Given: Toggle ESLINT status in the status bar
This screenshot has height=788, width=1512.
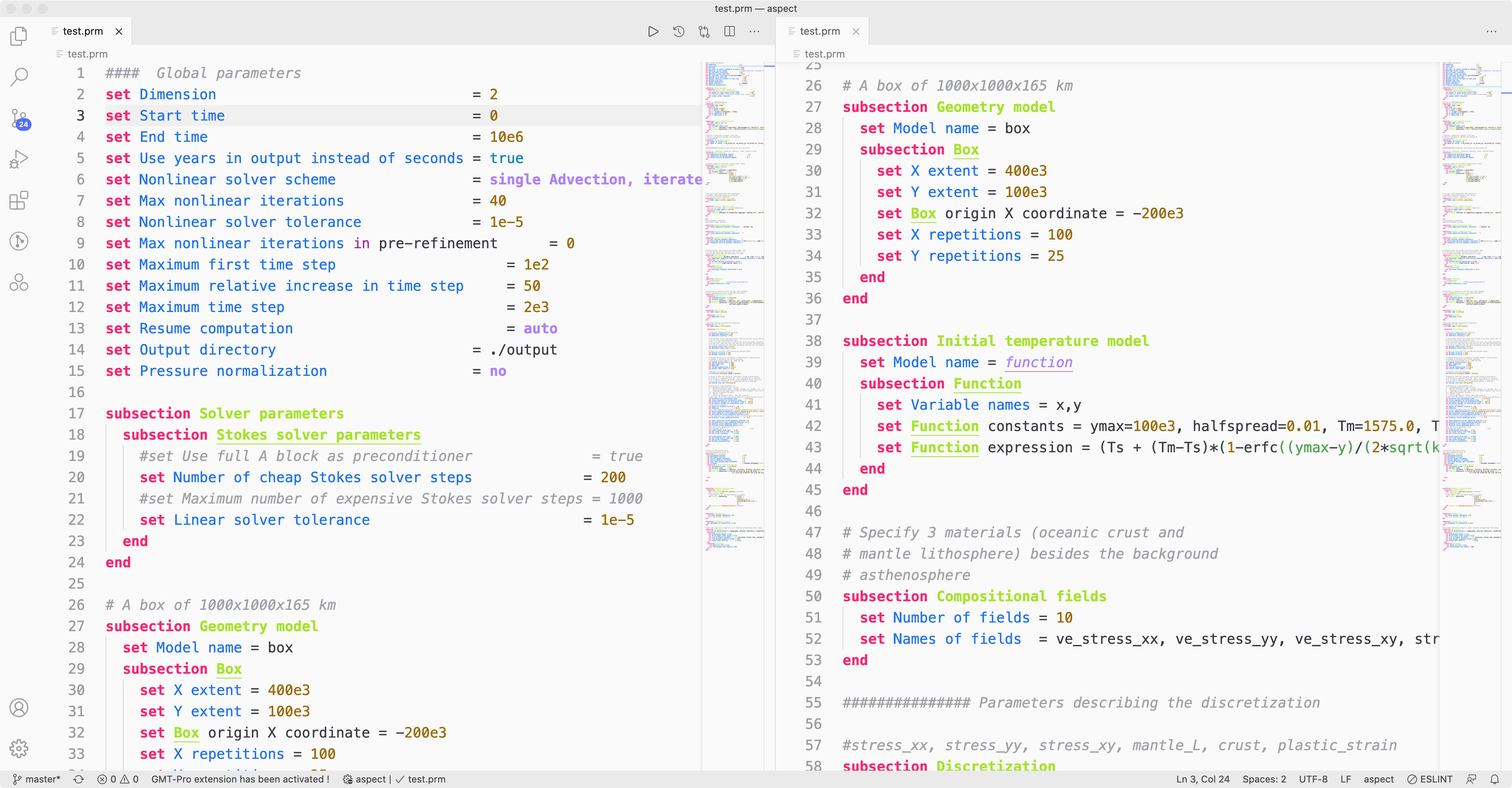Looking at the screenshot, I should tap(1430, 779).
